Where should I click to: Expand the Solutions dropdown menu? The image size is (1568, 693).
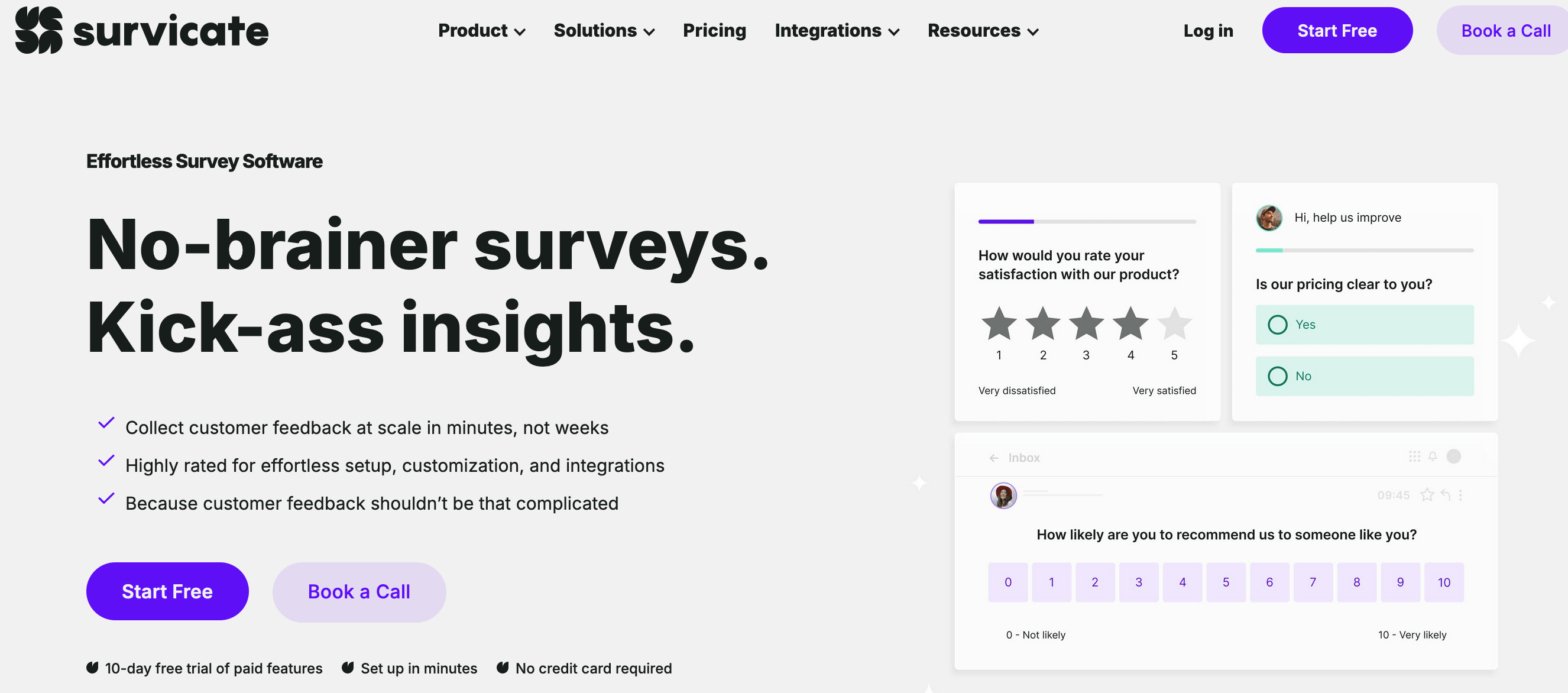(604, 30)
